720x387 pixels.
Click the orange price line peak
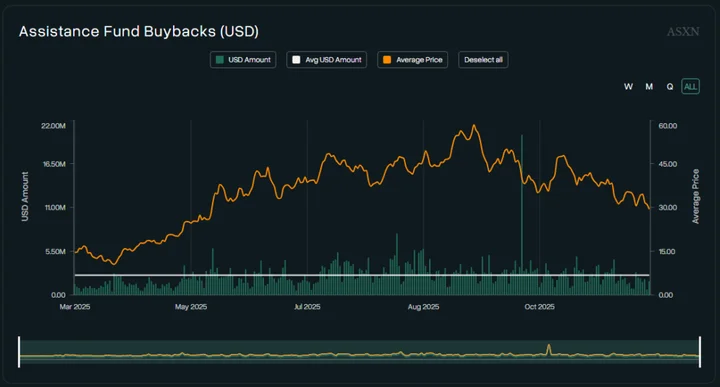point(474,125)
